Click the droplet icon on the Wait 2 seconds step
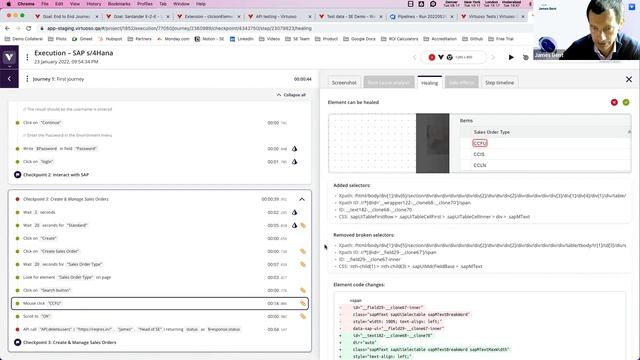The width and height of the screenshot is (640, 360). click(x=294, y=212)
